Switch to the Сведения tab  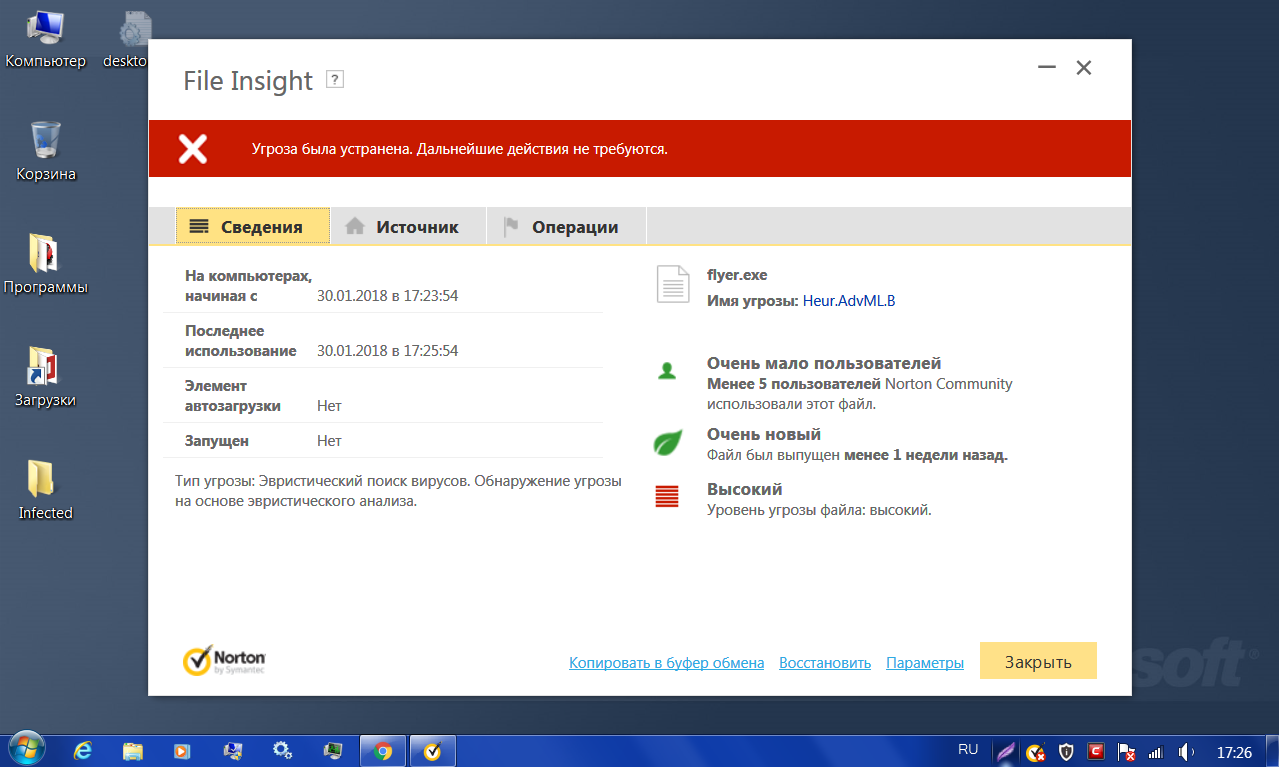pyautogui.click(x=253, y=227)
